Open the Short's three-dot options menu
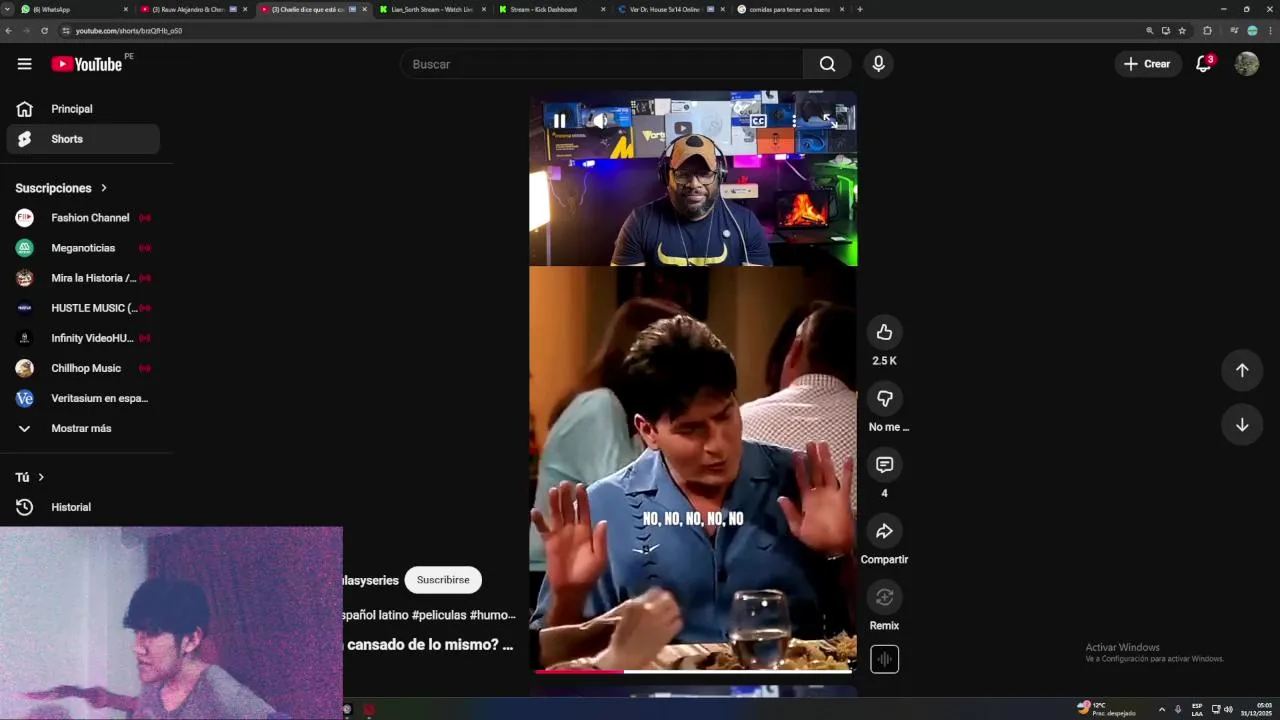The width and height of the screenshot is (1280, 720). click(793, 121)
